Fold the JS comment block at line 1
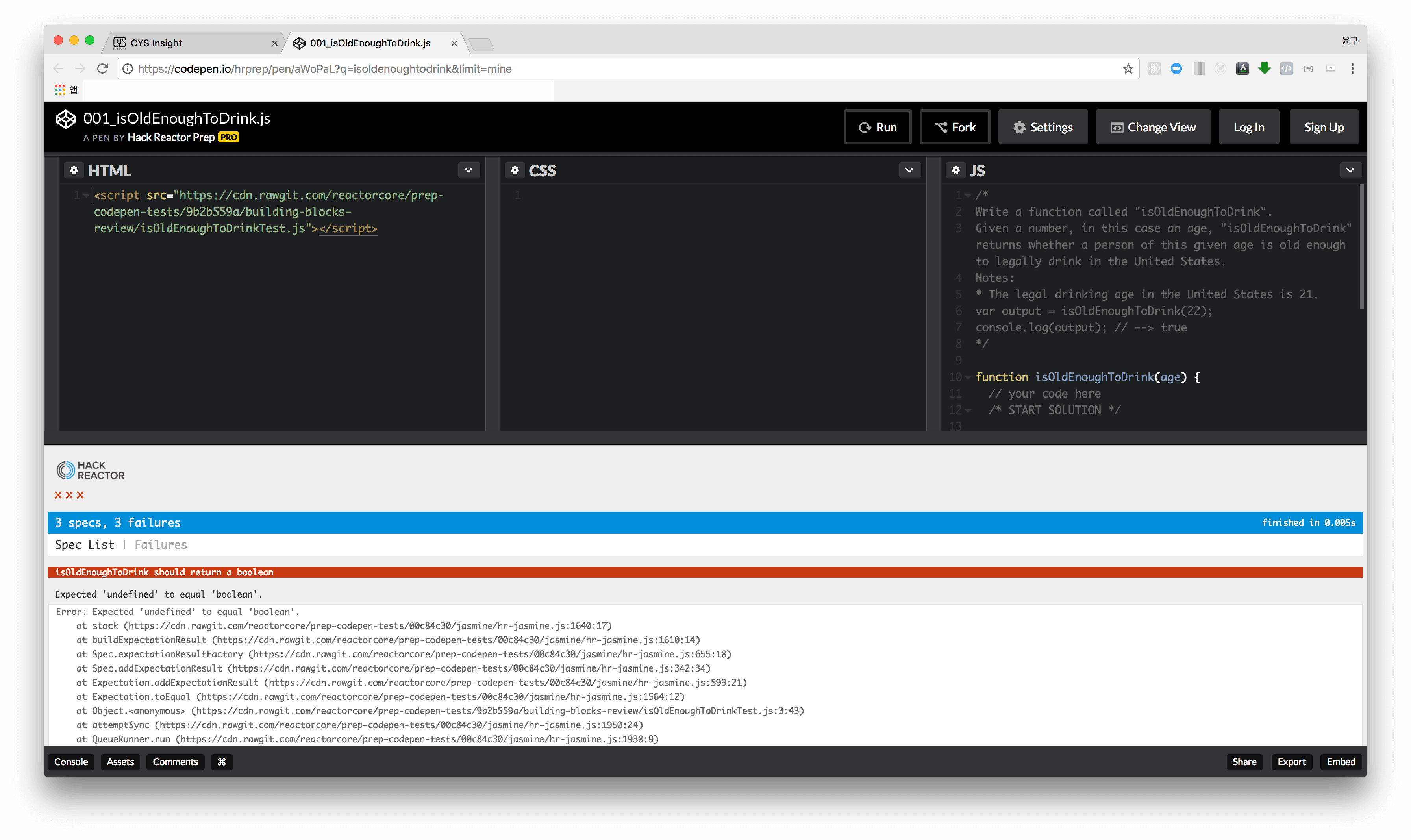Screen dimensions: 1411x840 pos(968,196)
